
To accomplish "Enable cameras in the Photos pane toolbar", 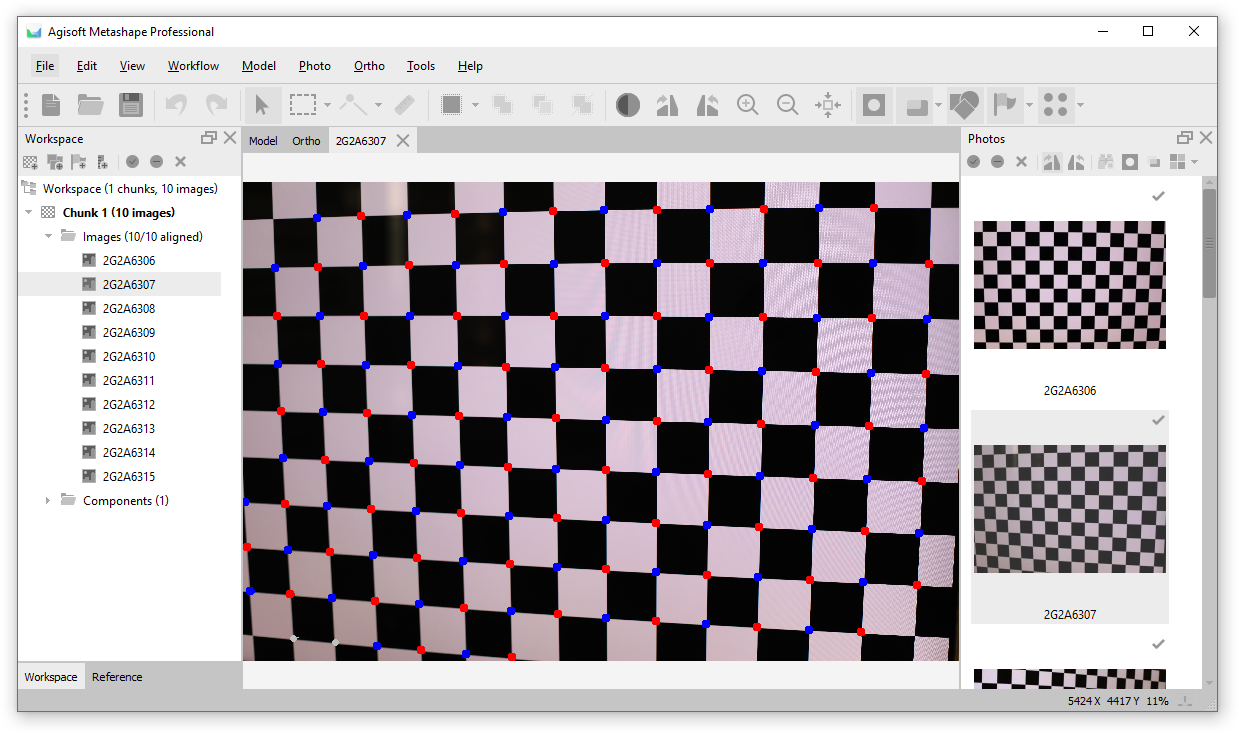I will pos(973,161).
